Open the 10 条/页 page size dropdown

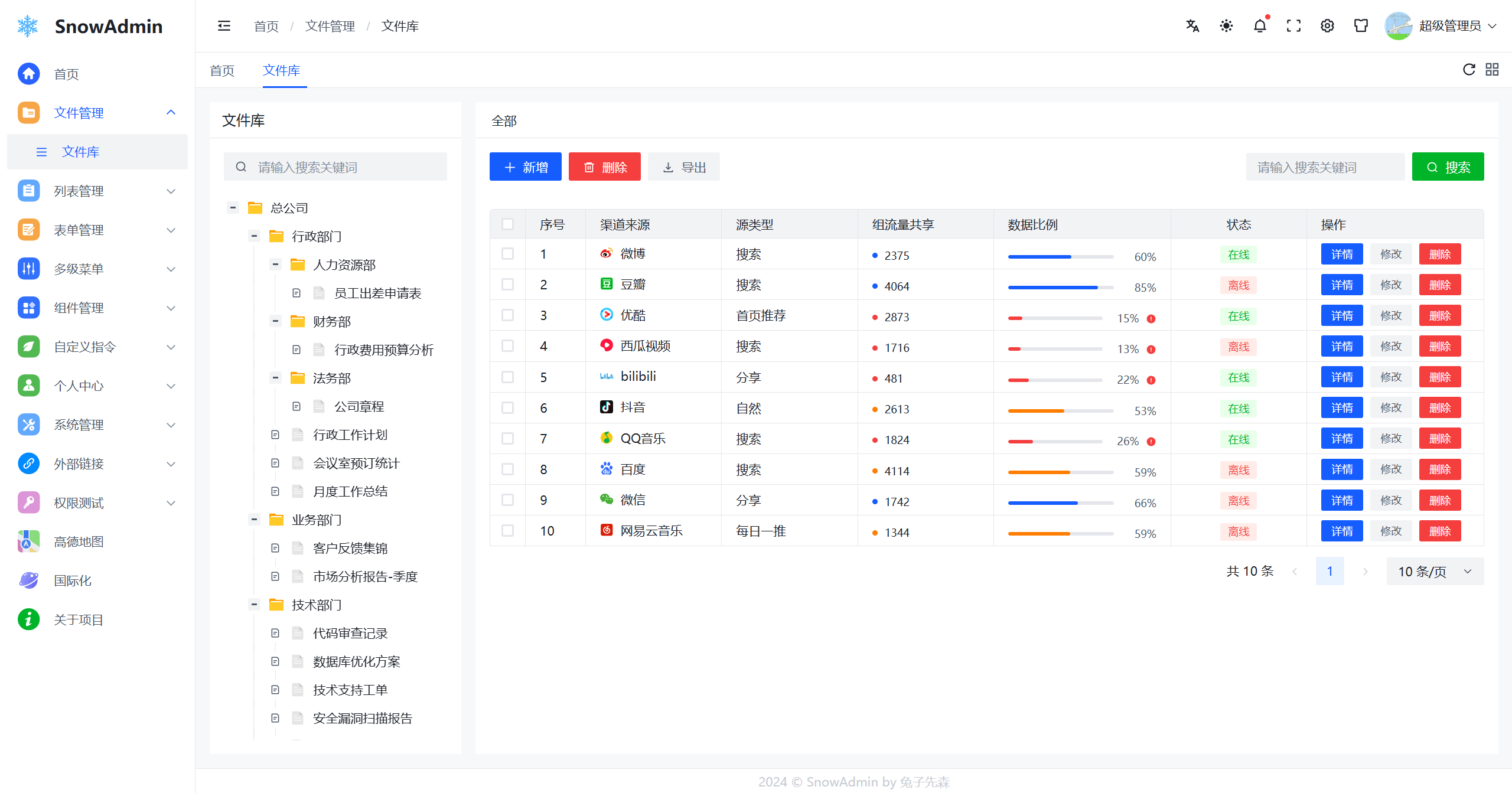tap(1435, 571)
